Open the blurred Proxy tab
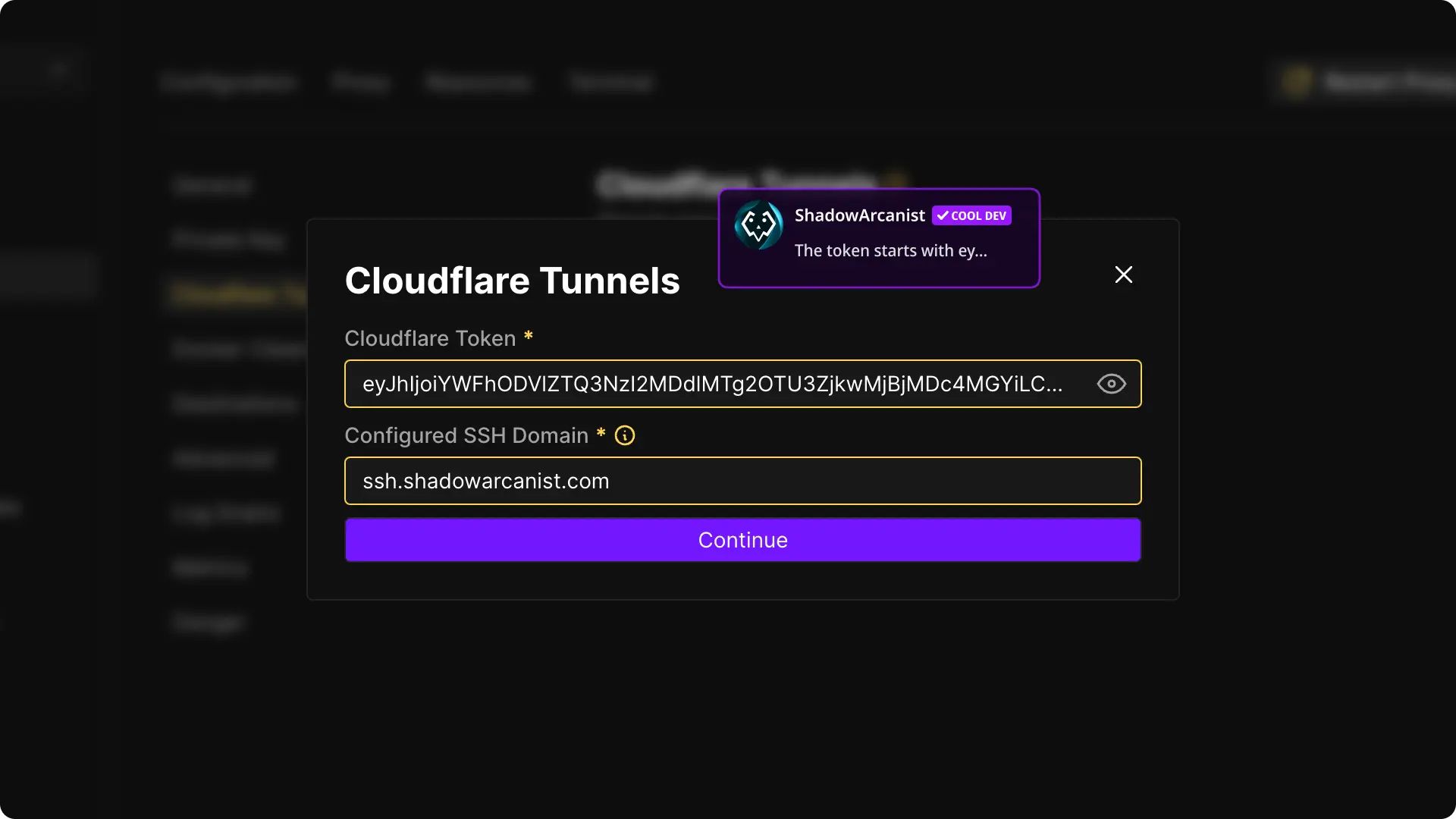1456x819 pixels. 361,82
